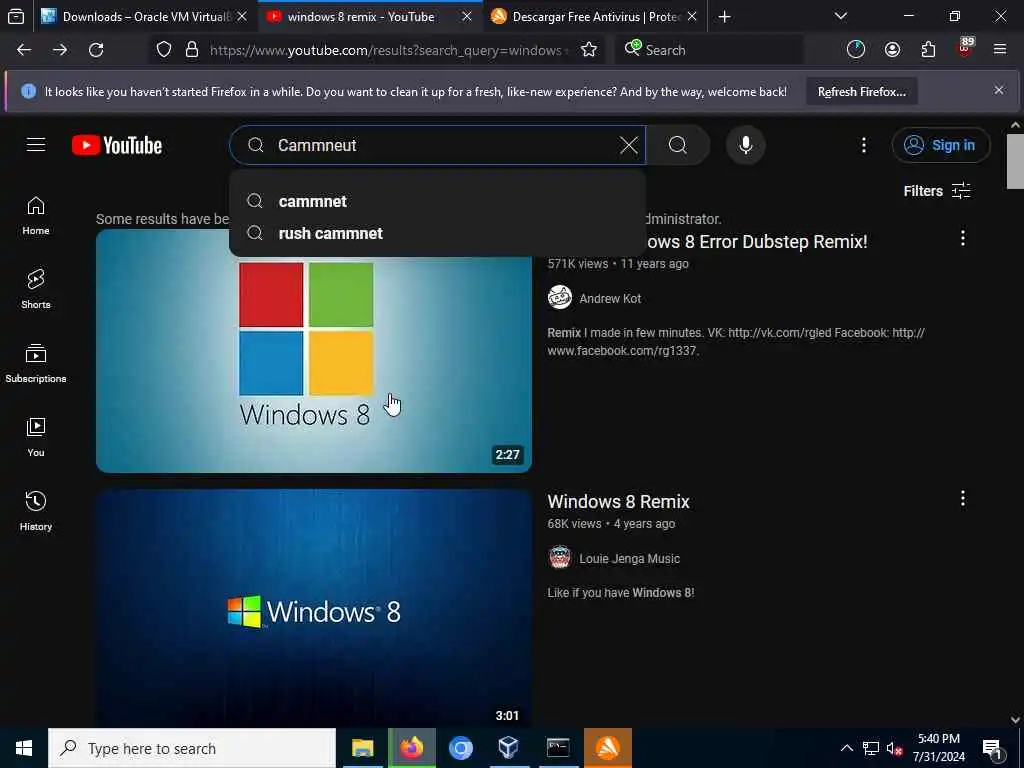
Task: Open the Dubstep Remix video's three-dot menu
Action: (x=963, y=238)
